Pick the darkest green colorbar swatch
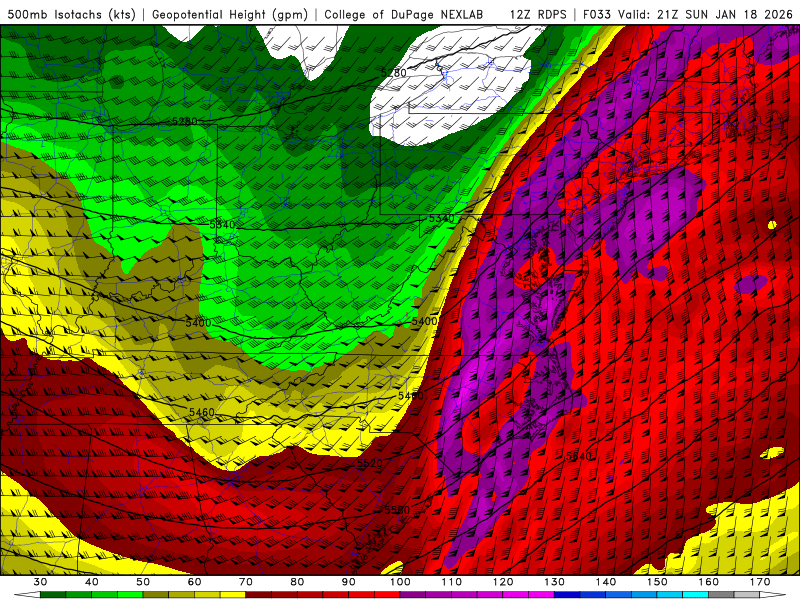Screen dimensions: 800x600 pyautogui.click(x=53, y=594)
